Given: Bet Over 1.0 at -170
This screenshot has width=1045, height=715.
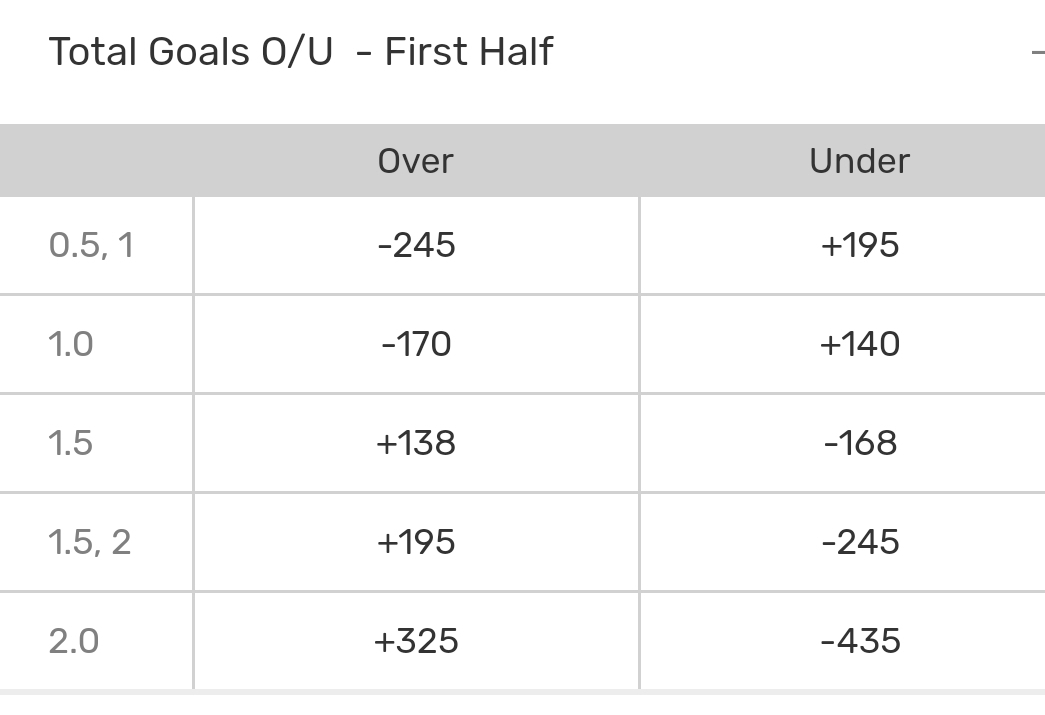Looking at the screenshot, I should tap(416, 344).
